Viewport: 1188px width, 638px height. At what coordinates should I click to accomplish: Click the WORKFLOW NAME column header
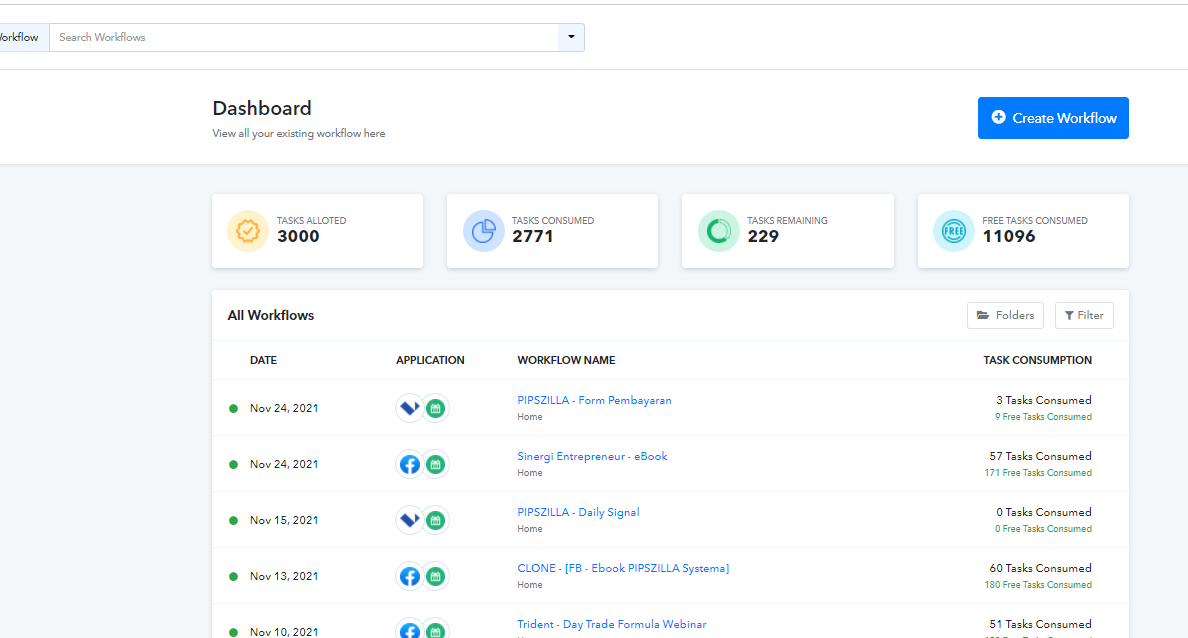coord(566,360)
